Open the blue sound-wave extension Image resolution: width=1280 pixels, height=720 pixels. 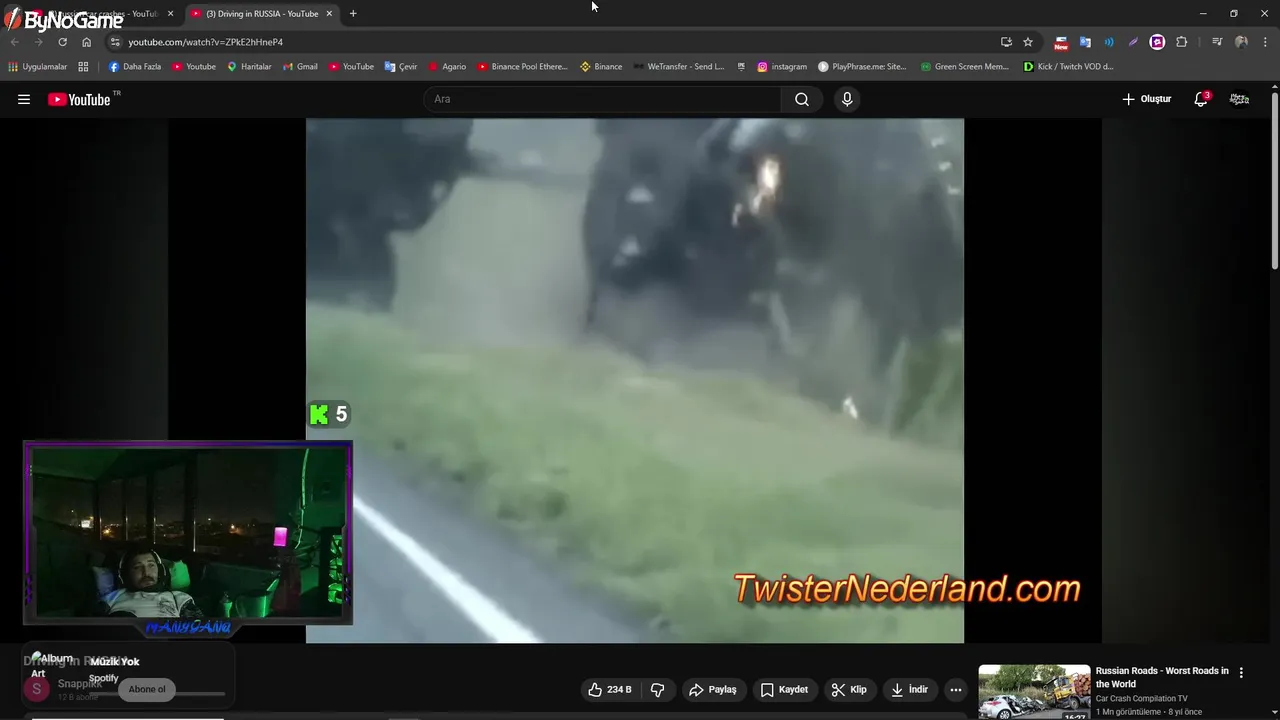pos(1109,42)
